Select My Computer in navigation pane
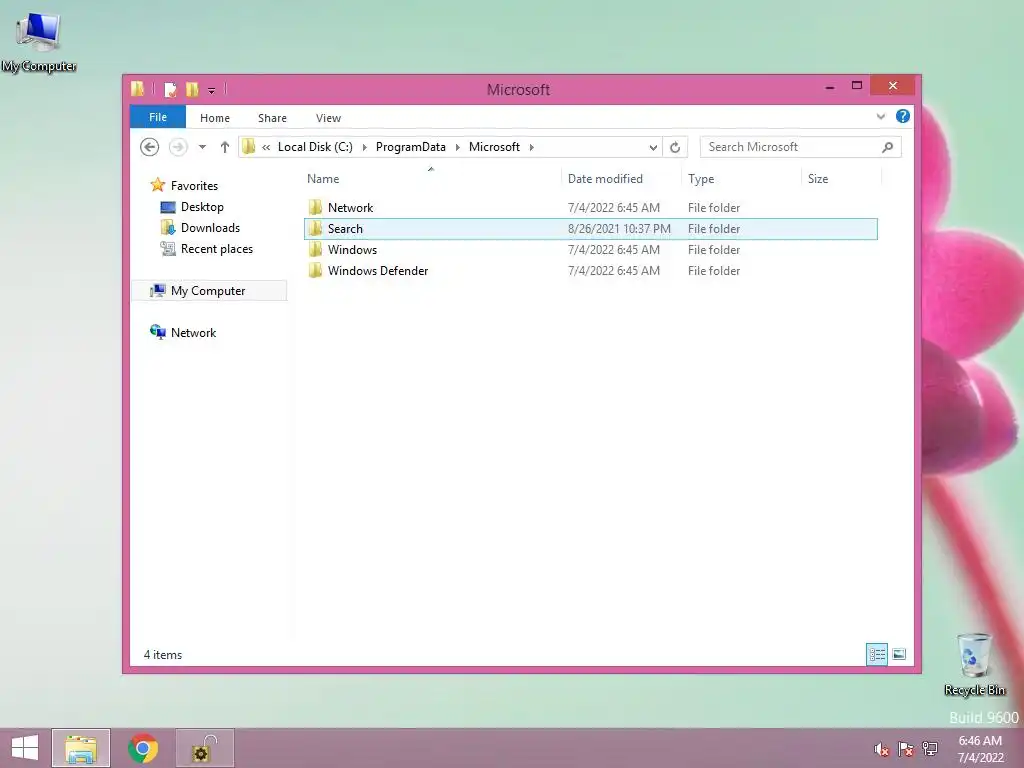The height and width of the screenshot is (768, 1024). (x=208, y=291)
